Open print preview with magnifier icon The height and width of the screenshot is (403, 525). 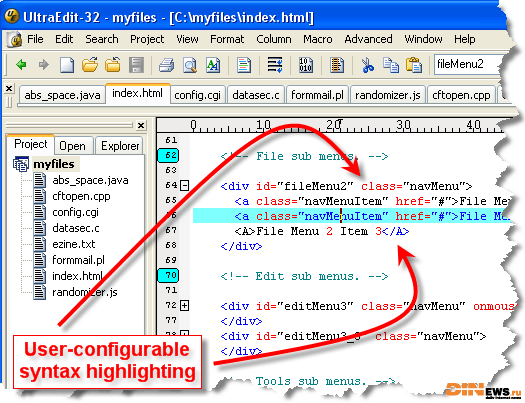[190, 65]
